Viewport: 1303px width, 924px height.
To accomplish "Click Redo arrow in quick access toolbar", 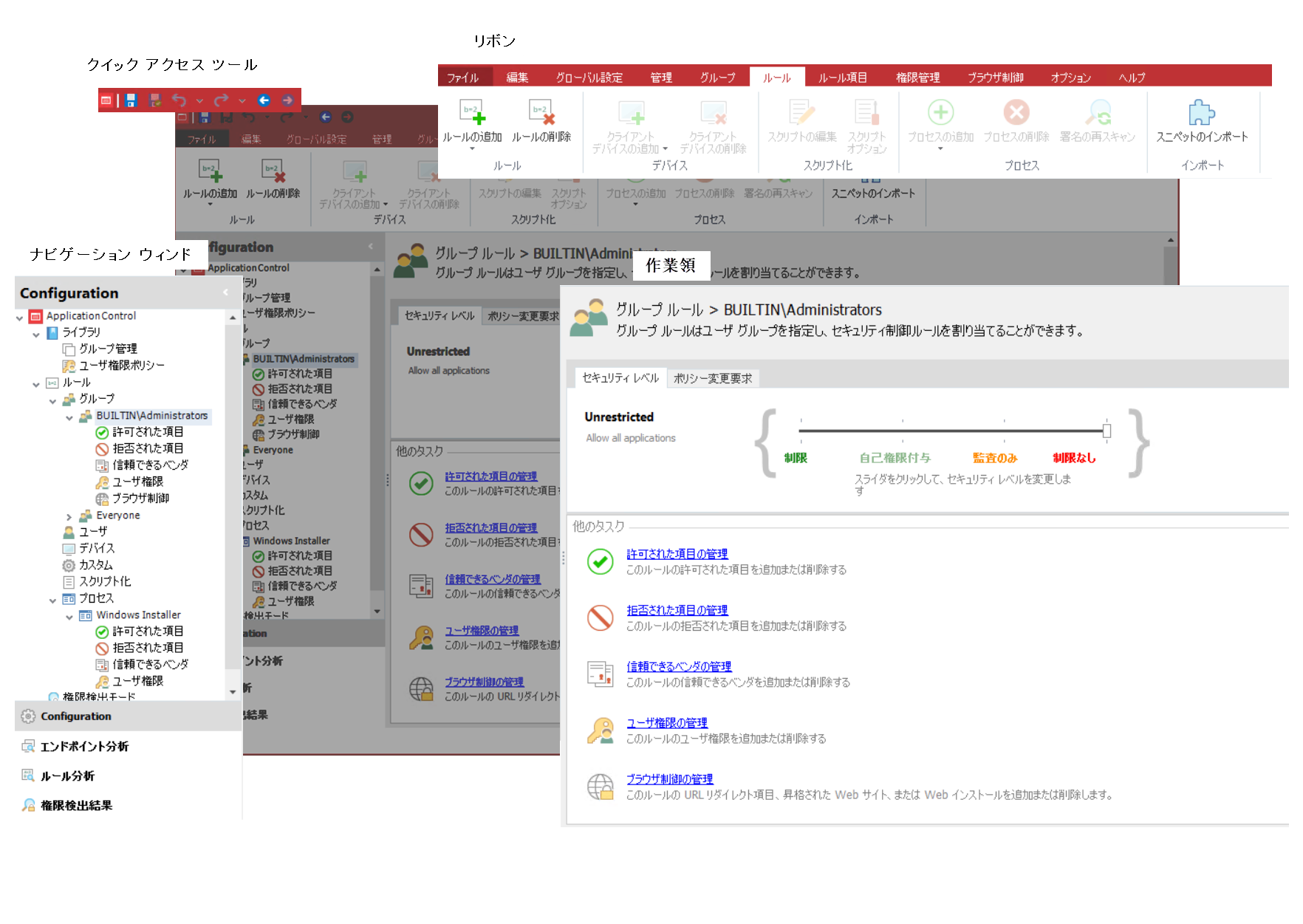I will pos(221,100).
